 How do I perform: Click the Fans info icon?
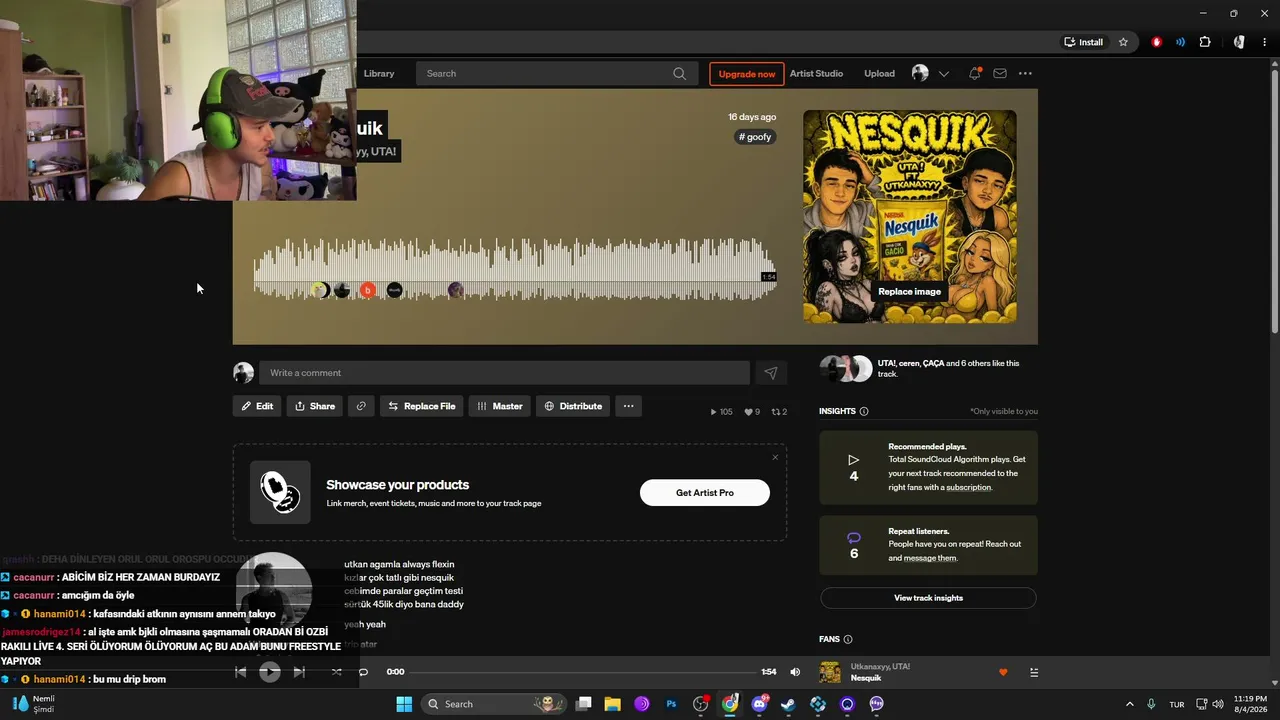click(x=848, y=639)
